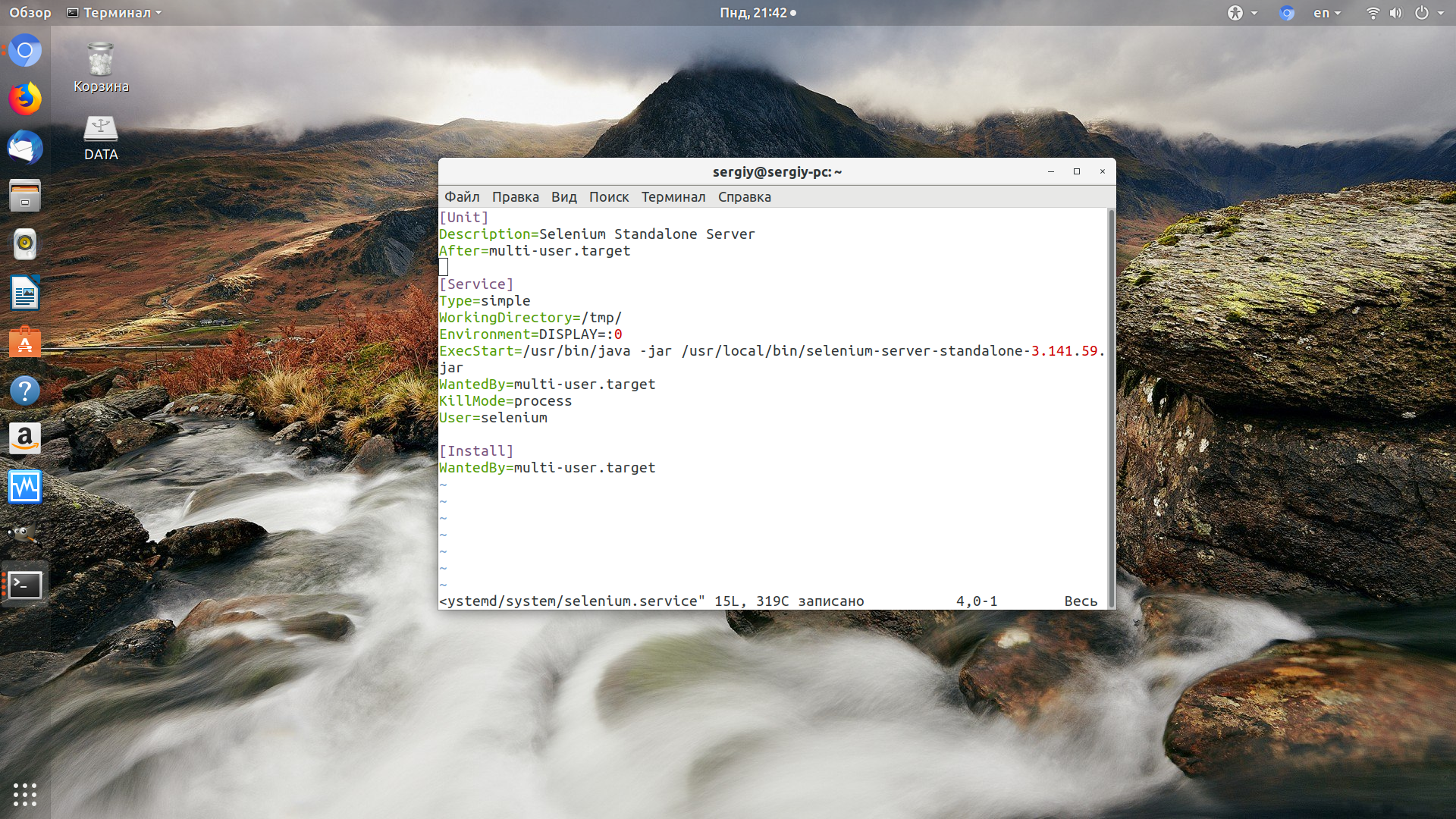Image resolution: width=1456 pixels, height=819 pixels.
Task: Expand the en keyboard layout dropdown
Action: (1327, 13)
